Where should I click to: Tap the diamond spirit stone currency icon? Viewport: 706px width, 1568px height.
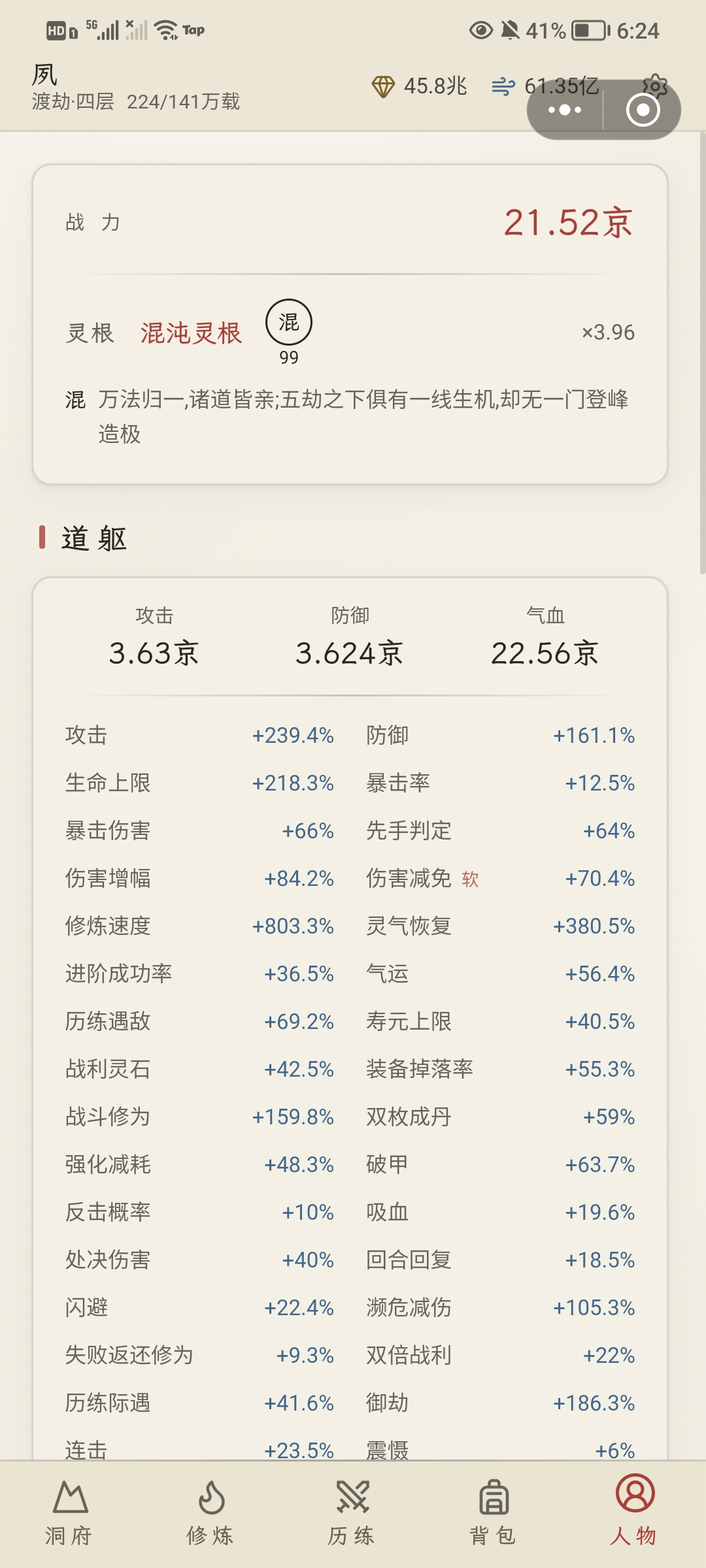pos(383,86)
